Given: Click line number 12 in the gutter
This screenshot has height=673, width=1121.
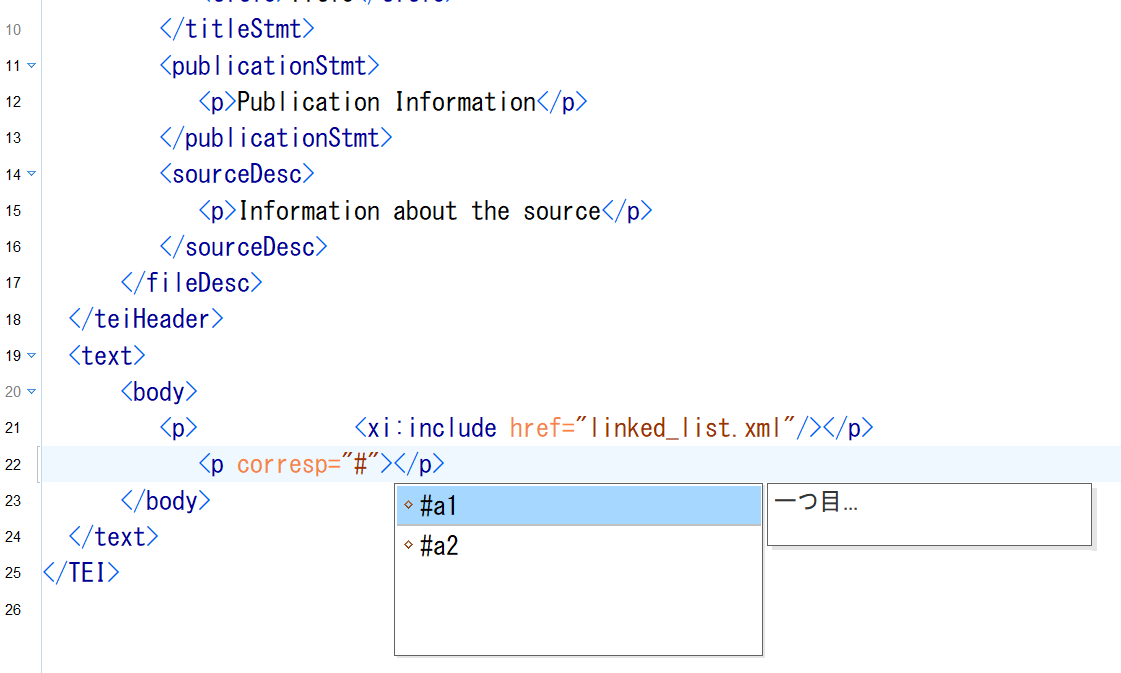Looking at the screenshot, I should (x=13, y=102).
